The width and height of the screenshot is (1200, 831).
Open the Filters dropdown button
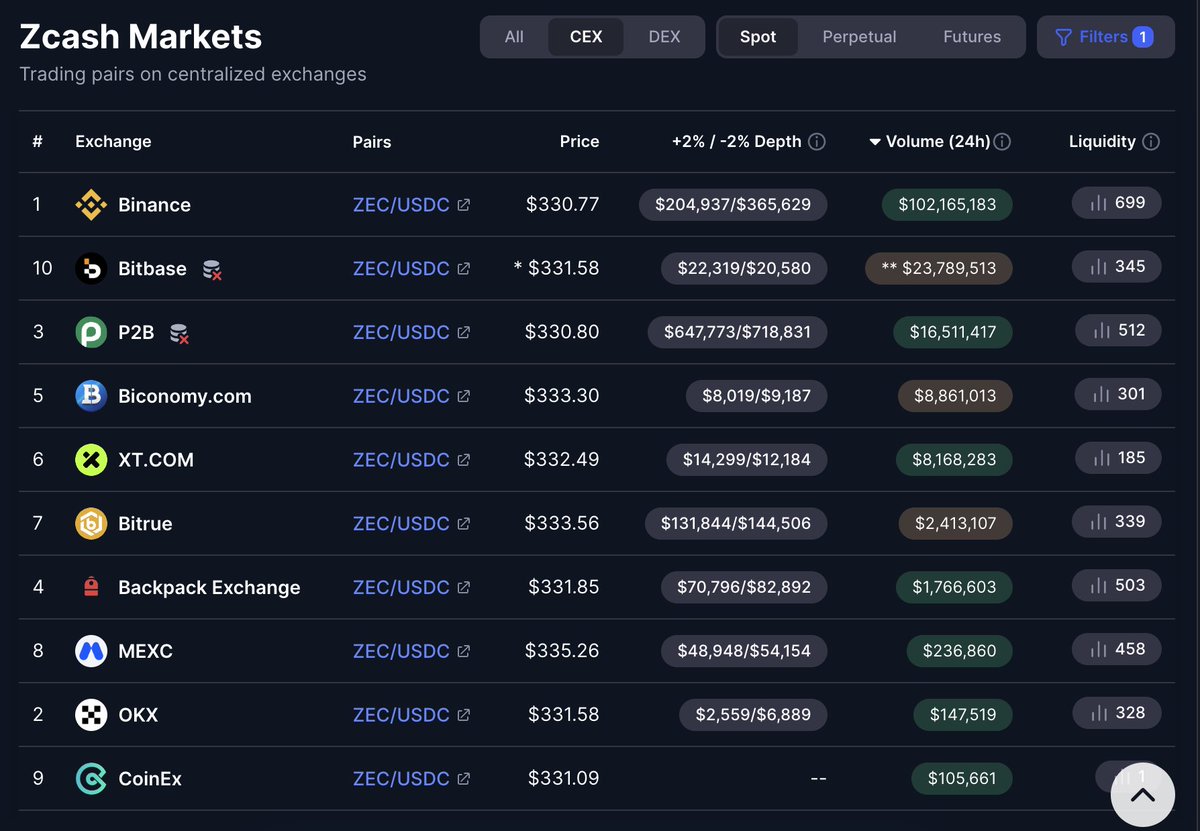(1105, 37)
